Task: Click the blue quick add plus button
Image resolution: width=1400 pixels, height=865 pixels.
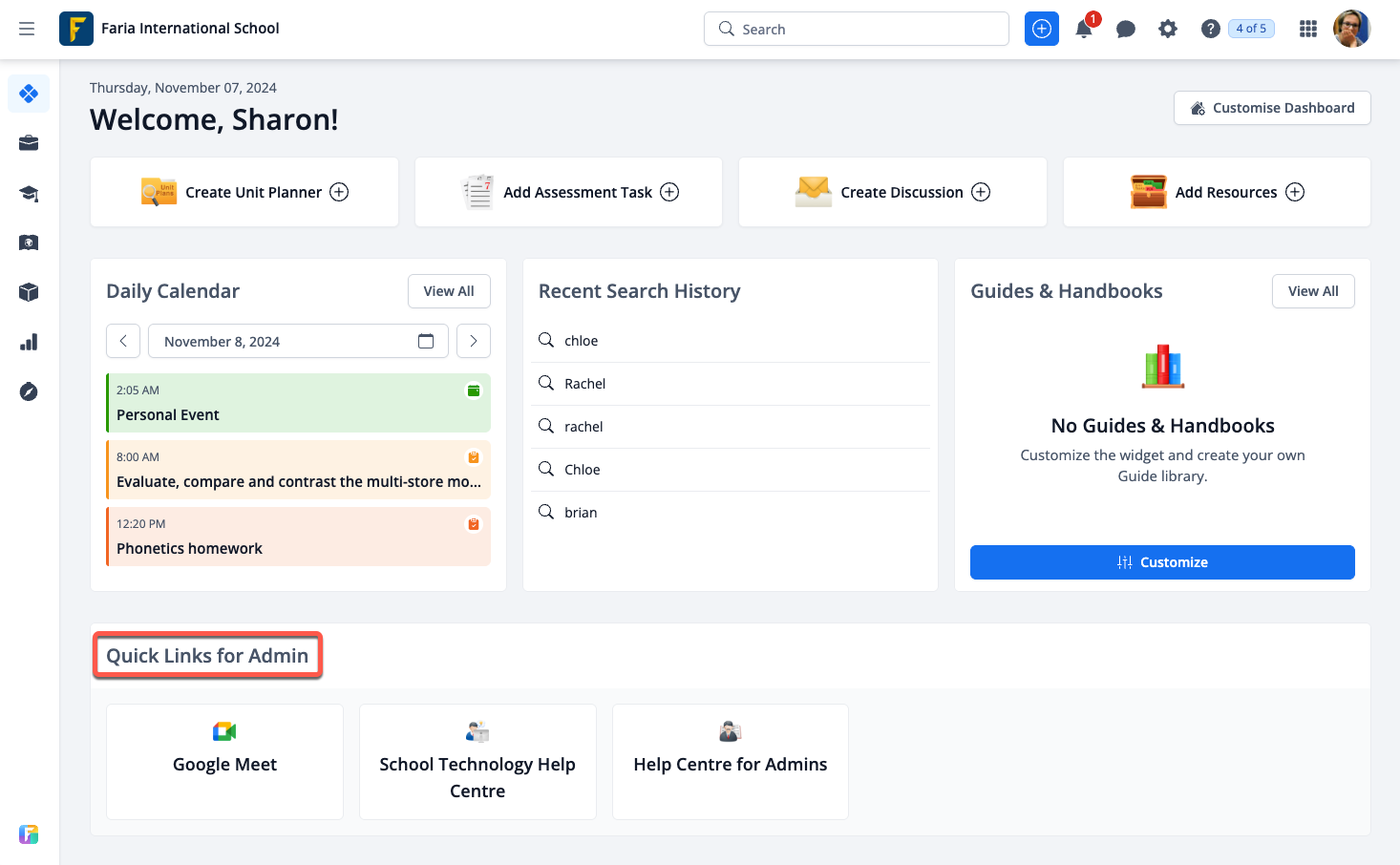Action: click(1042, 29)
